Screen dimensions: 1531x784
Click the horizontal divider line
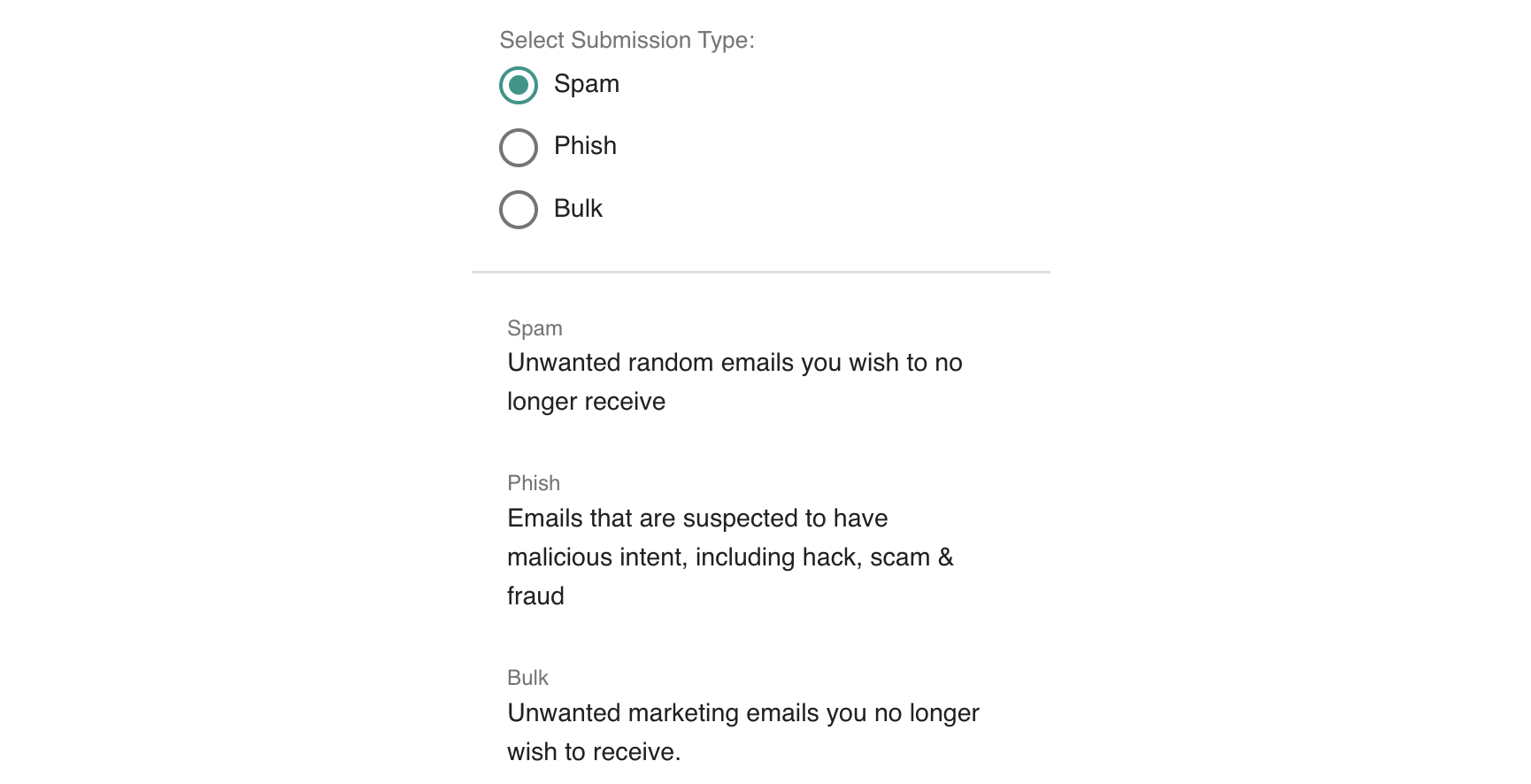pyautogui.click(x=760, y=273)
